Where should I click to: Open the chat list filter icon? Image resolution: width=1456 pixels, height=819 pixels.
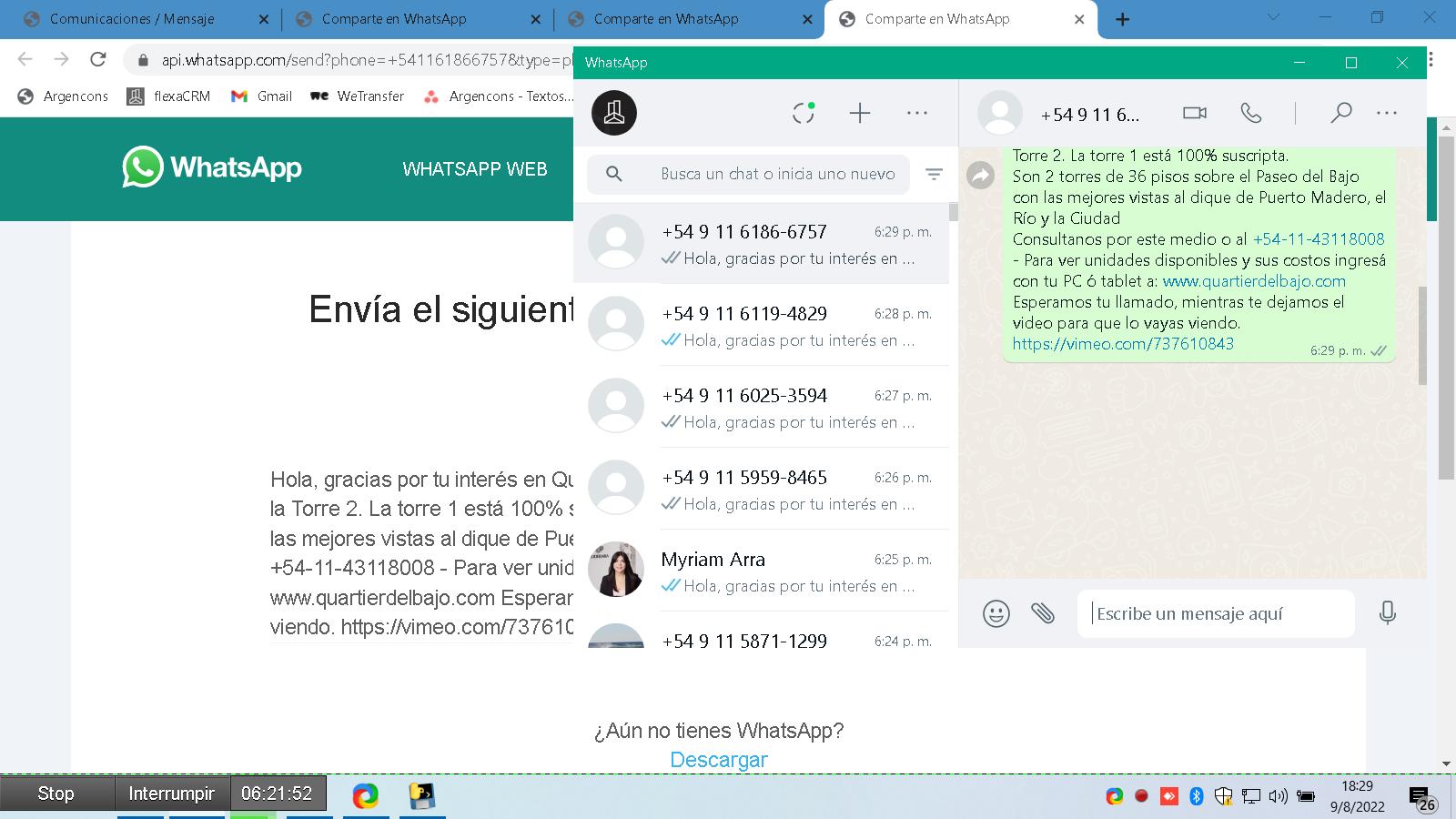coord(934,174)
